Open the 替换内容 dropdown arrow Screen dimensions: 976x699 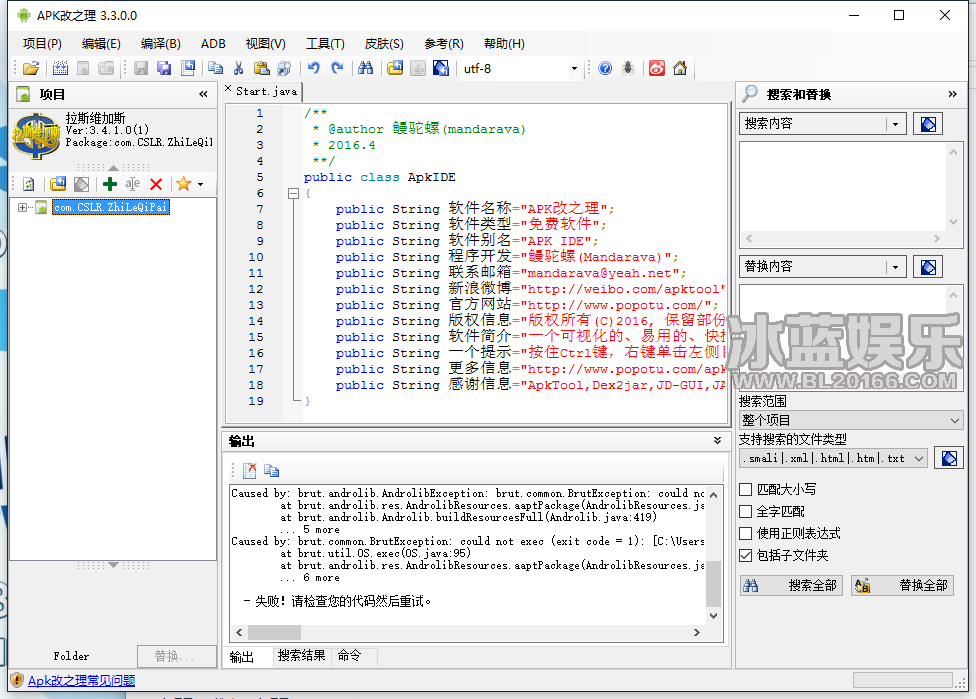click(896, 267)
